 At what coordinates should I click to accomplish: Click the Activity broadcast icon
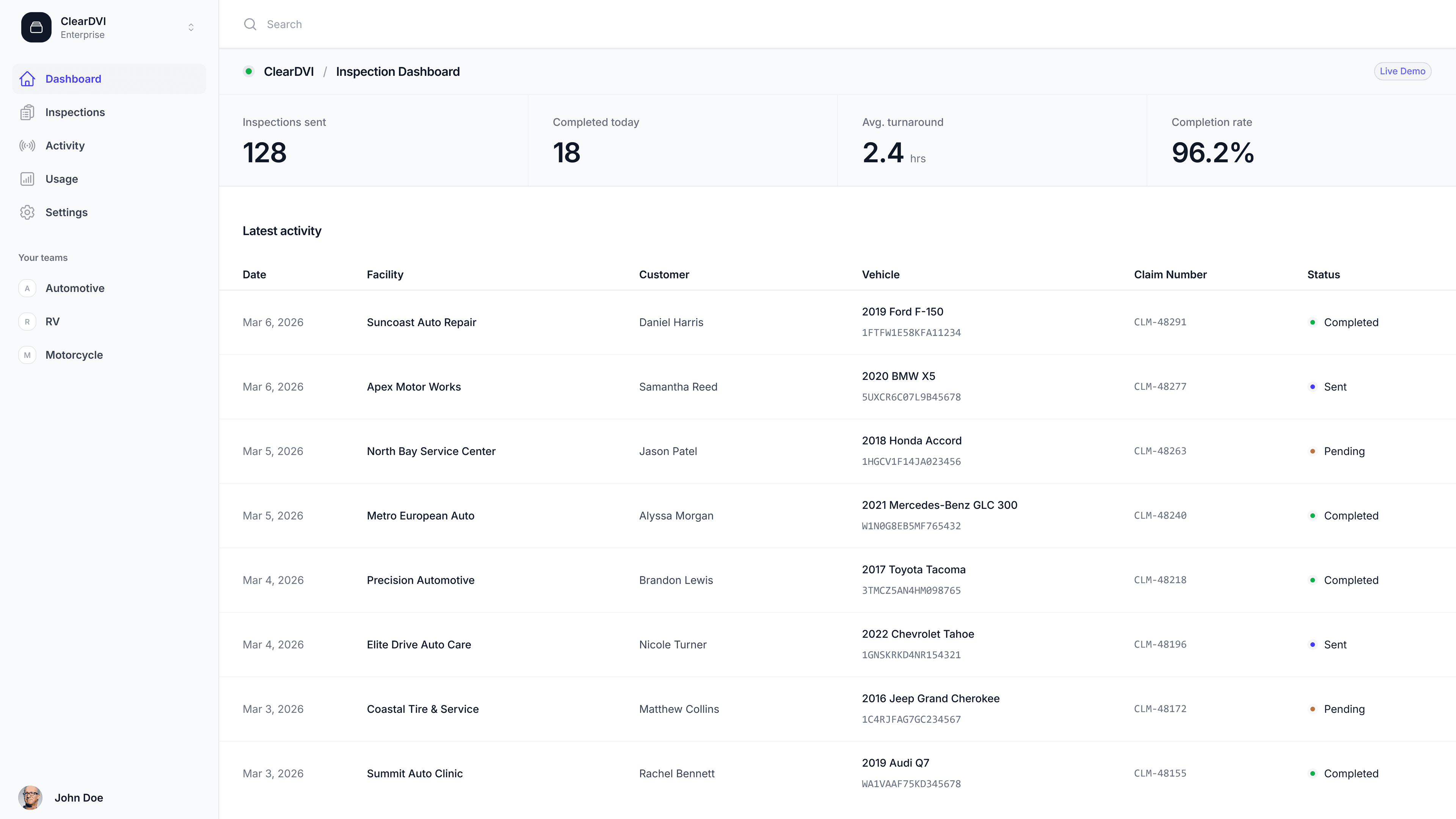[28, 145]
